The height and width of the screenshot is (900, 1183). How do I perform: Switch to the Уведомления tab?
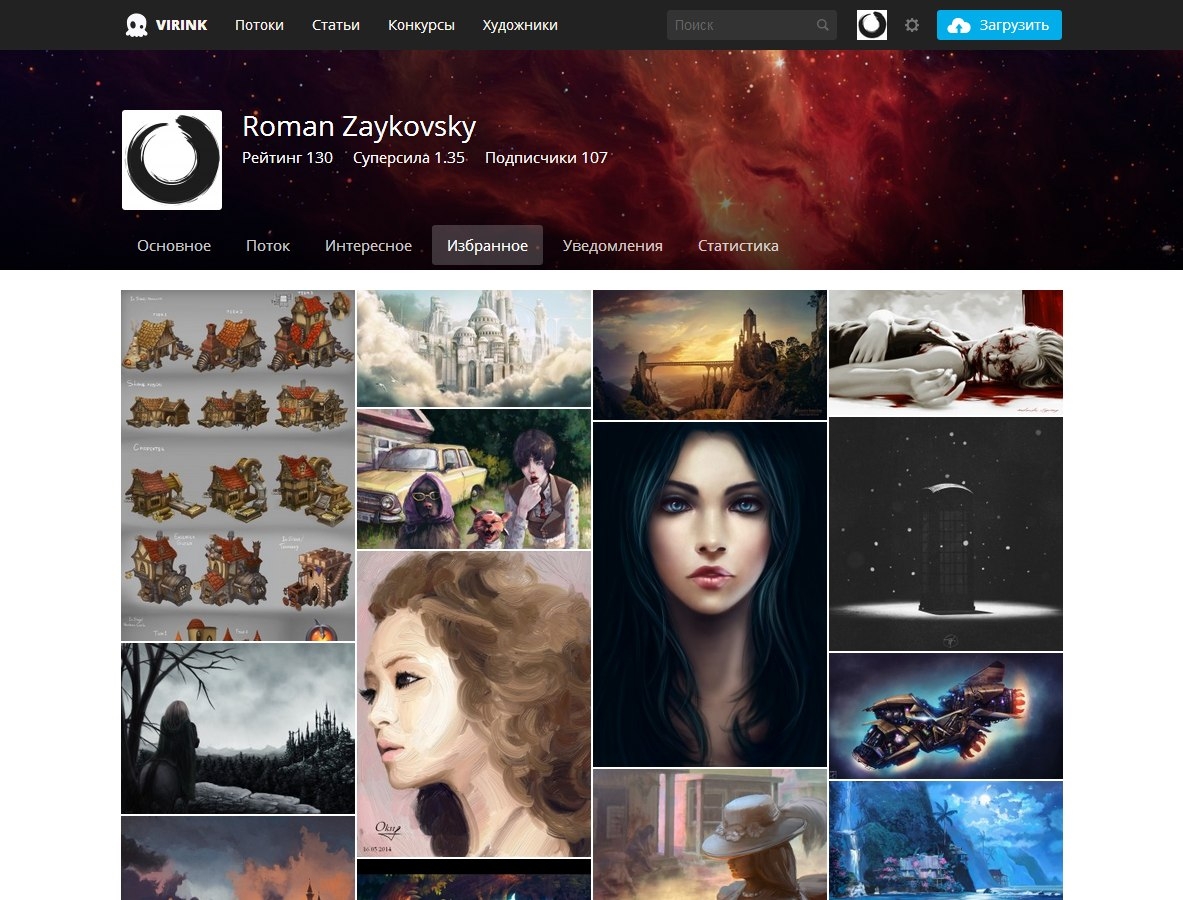pos(613,245)
